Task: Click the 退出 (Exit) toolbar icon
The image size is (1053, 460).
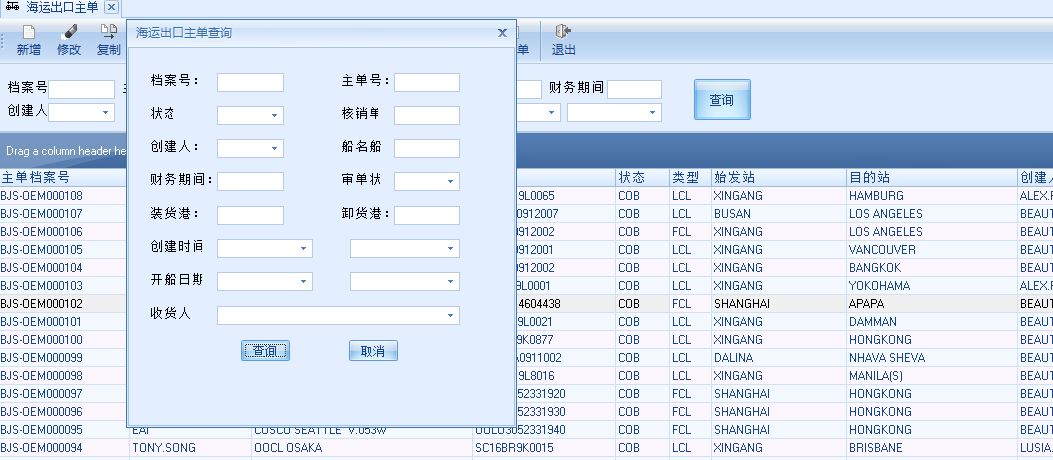Action: pos(563,40)
